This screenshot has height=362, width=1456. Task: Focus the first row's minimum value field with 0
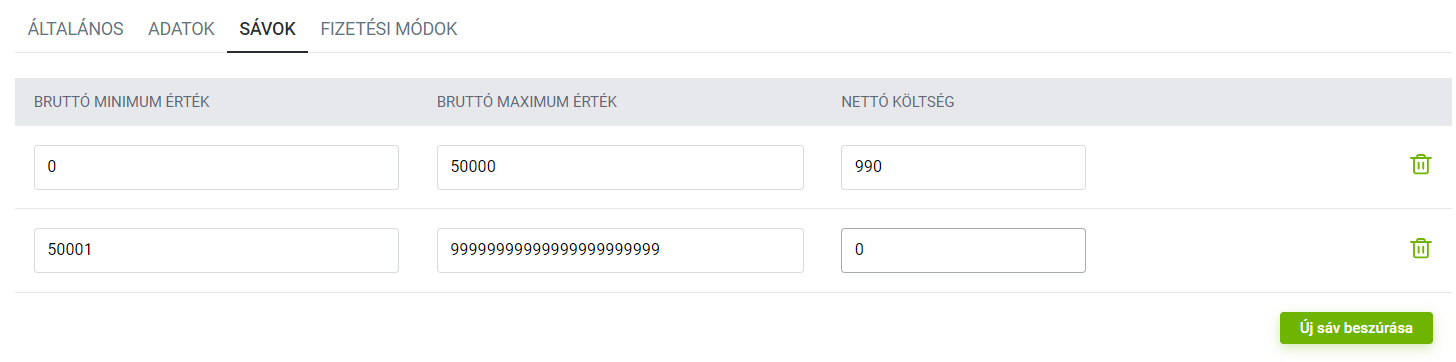[216, 167]
